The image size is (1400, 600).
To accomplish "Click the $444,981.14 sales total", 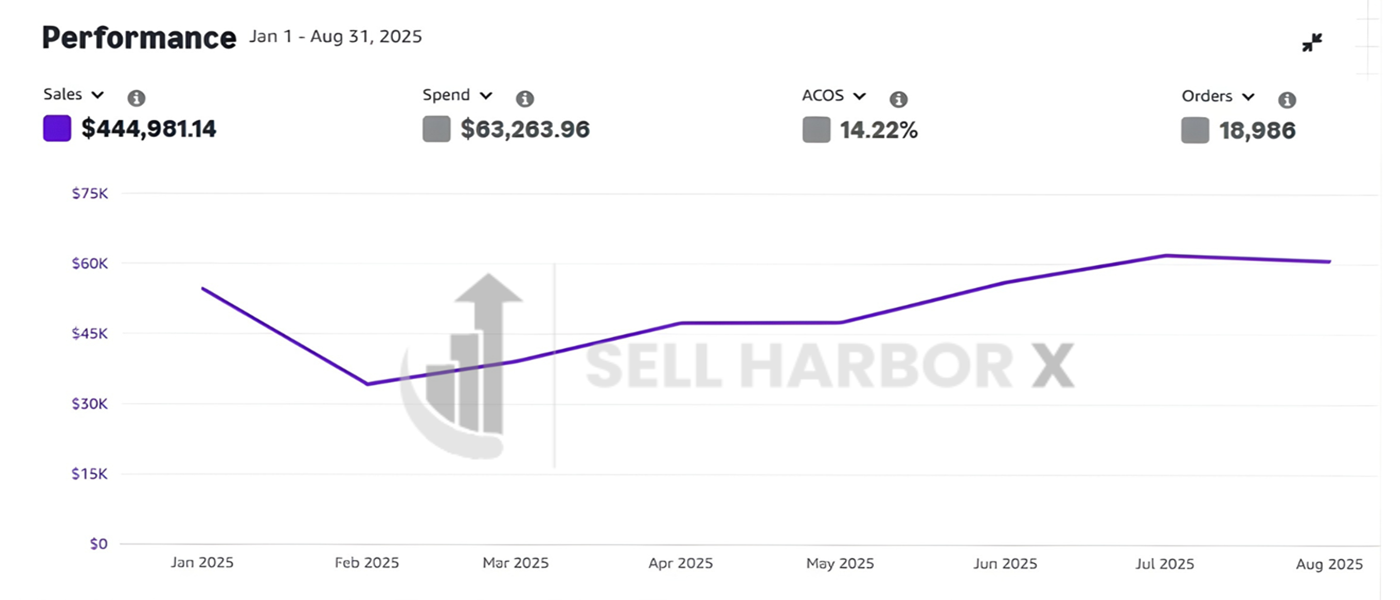I will (x=149, y=129).
